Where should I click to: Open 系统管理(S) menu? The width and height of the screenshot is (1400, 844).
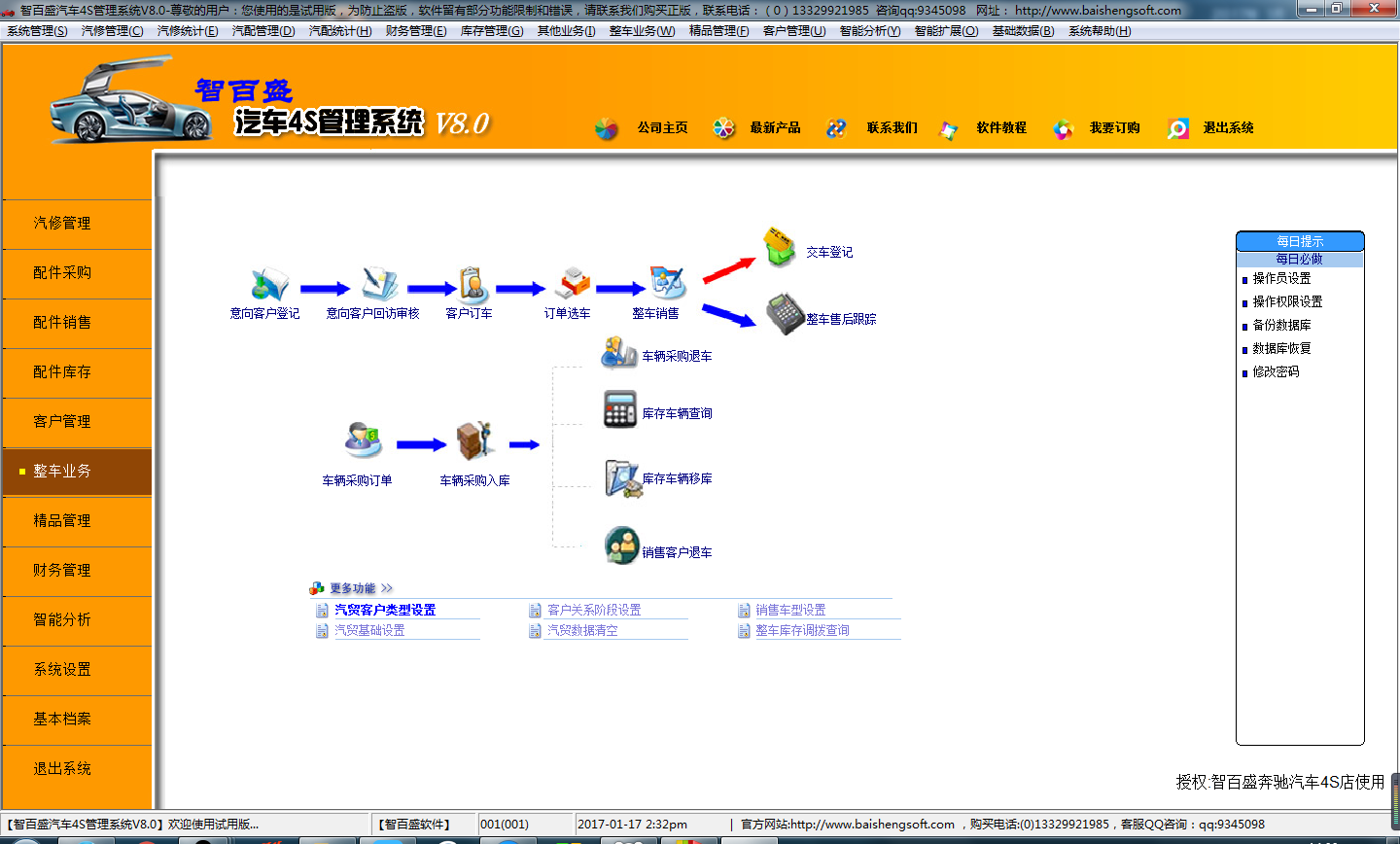(x=38, y=31)
